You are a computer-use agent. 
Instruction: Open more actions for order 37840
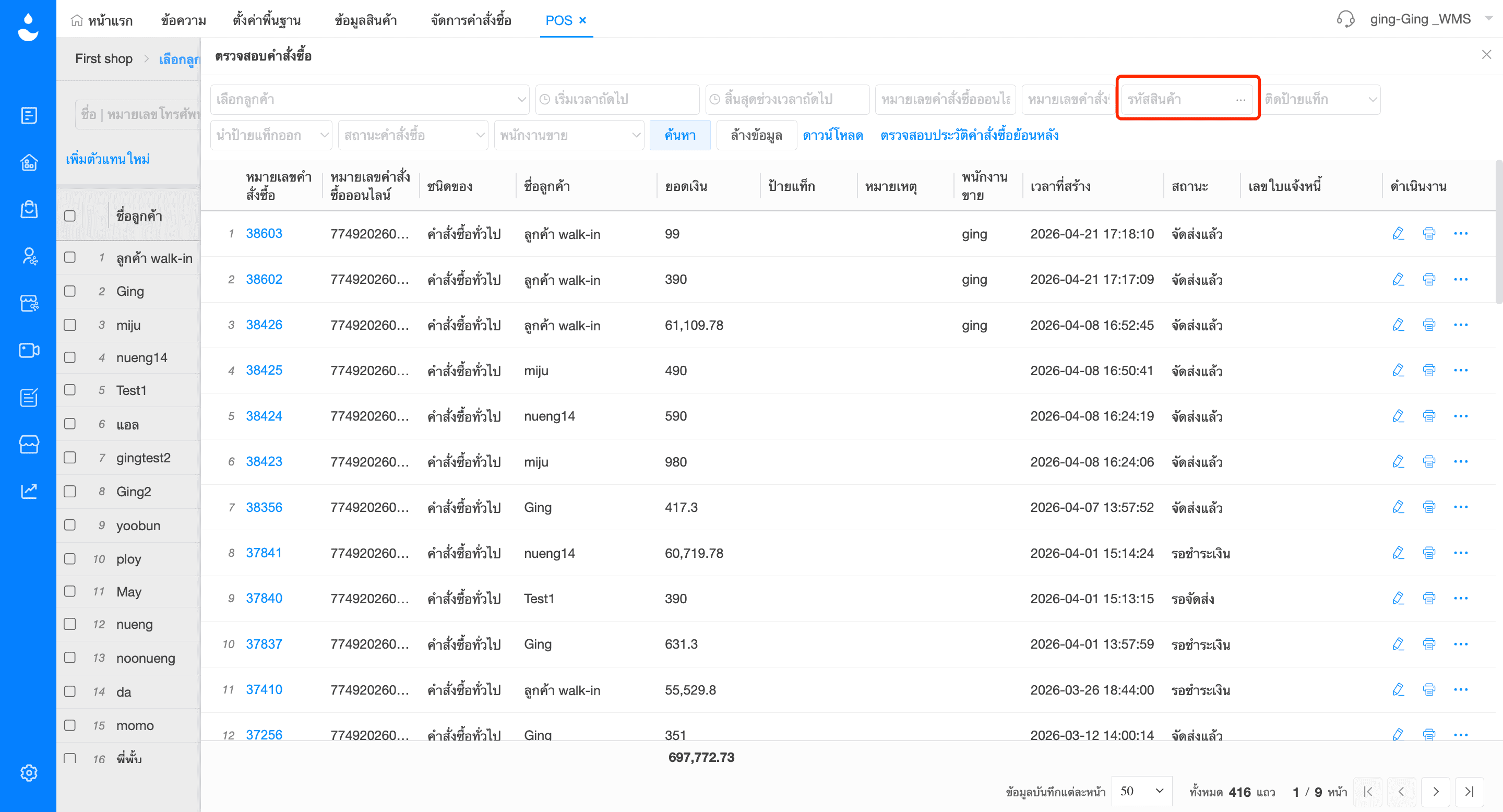click(1460, 598)
